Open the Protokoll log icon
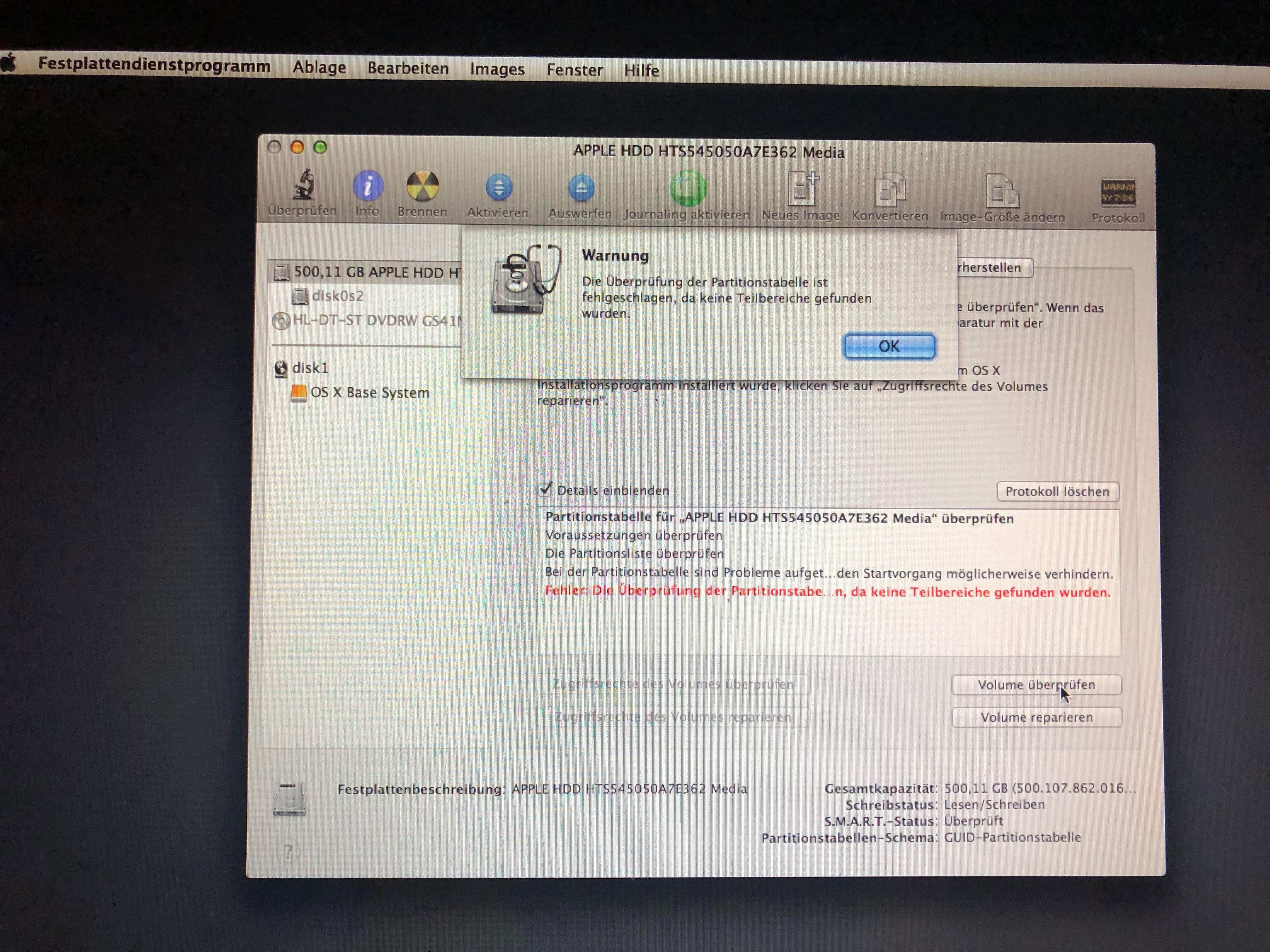1270x952 pixels. (x=1117, y=193)
